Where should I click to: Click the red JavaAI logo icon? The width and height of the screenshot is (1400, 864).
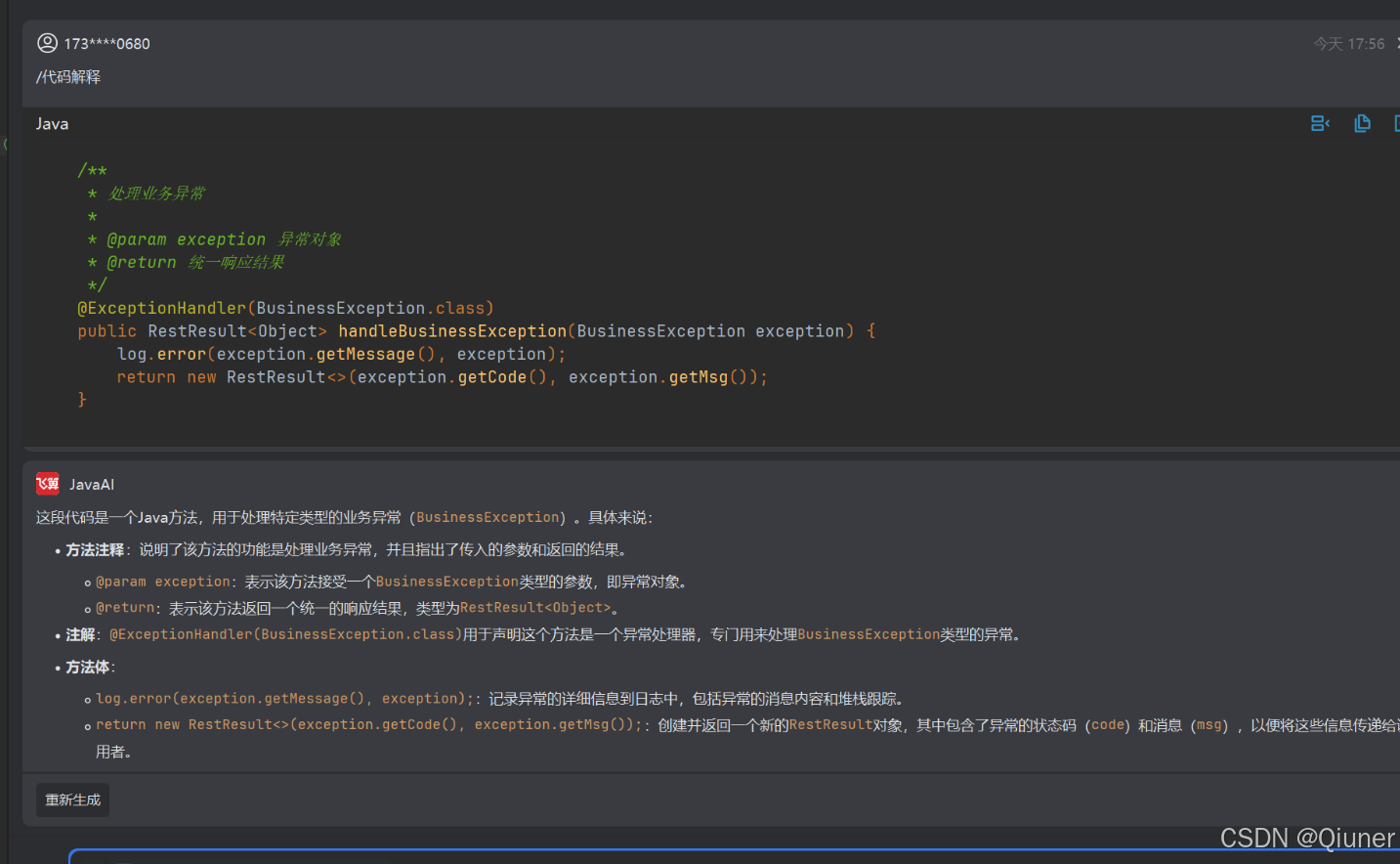[x=48, y=484]
